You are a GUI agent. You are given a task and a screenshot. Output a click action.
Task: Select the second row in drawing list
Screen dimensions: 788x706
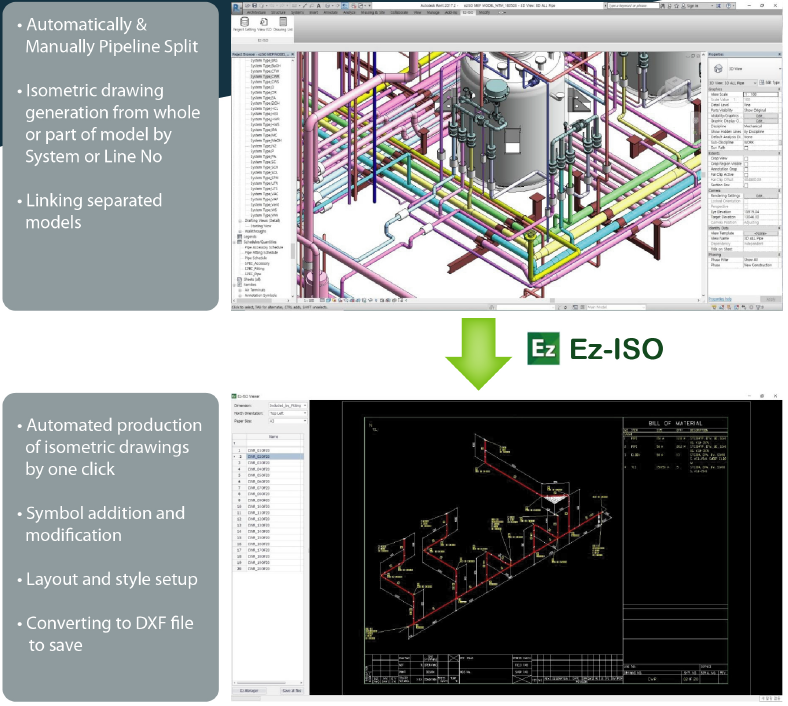pos(270,457)
